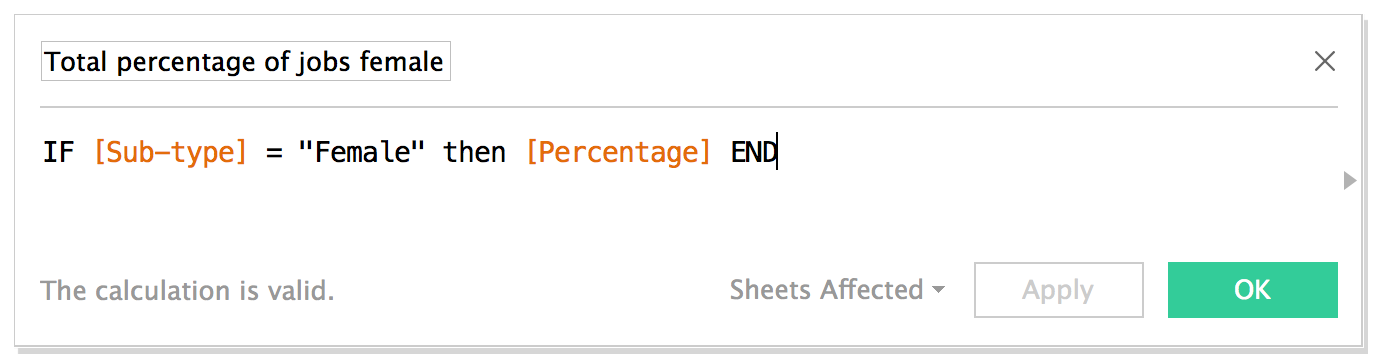
Task: Close the calculation editor with the X
Action: (x=1324, y=62)
